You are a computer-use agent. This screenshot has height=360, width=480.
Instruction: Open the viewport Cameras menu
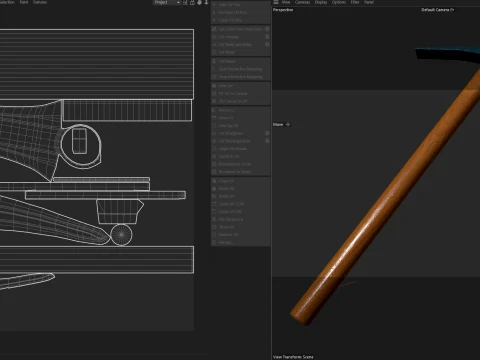(x=302, y=2)
